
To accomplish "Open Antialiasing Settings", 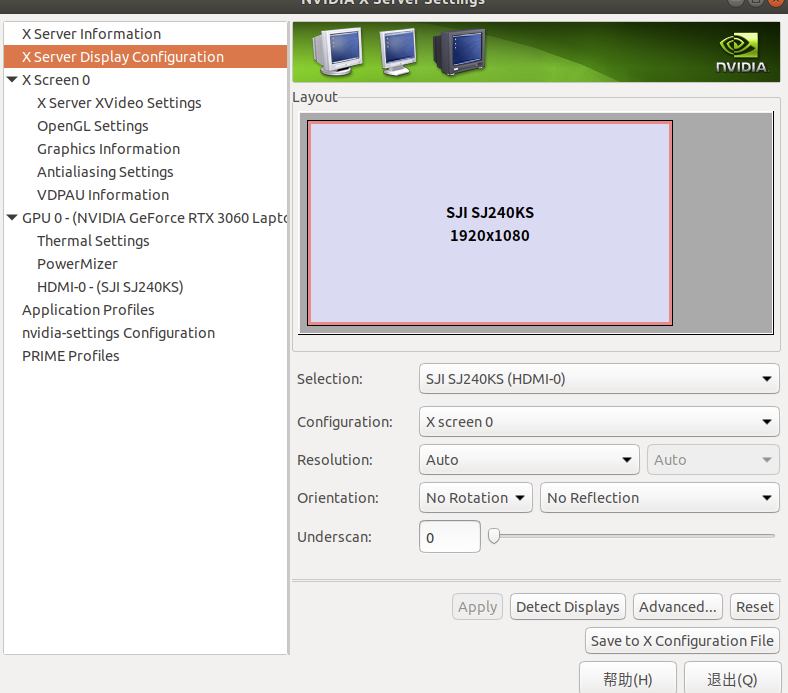I will (x=105, y=172).
